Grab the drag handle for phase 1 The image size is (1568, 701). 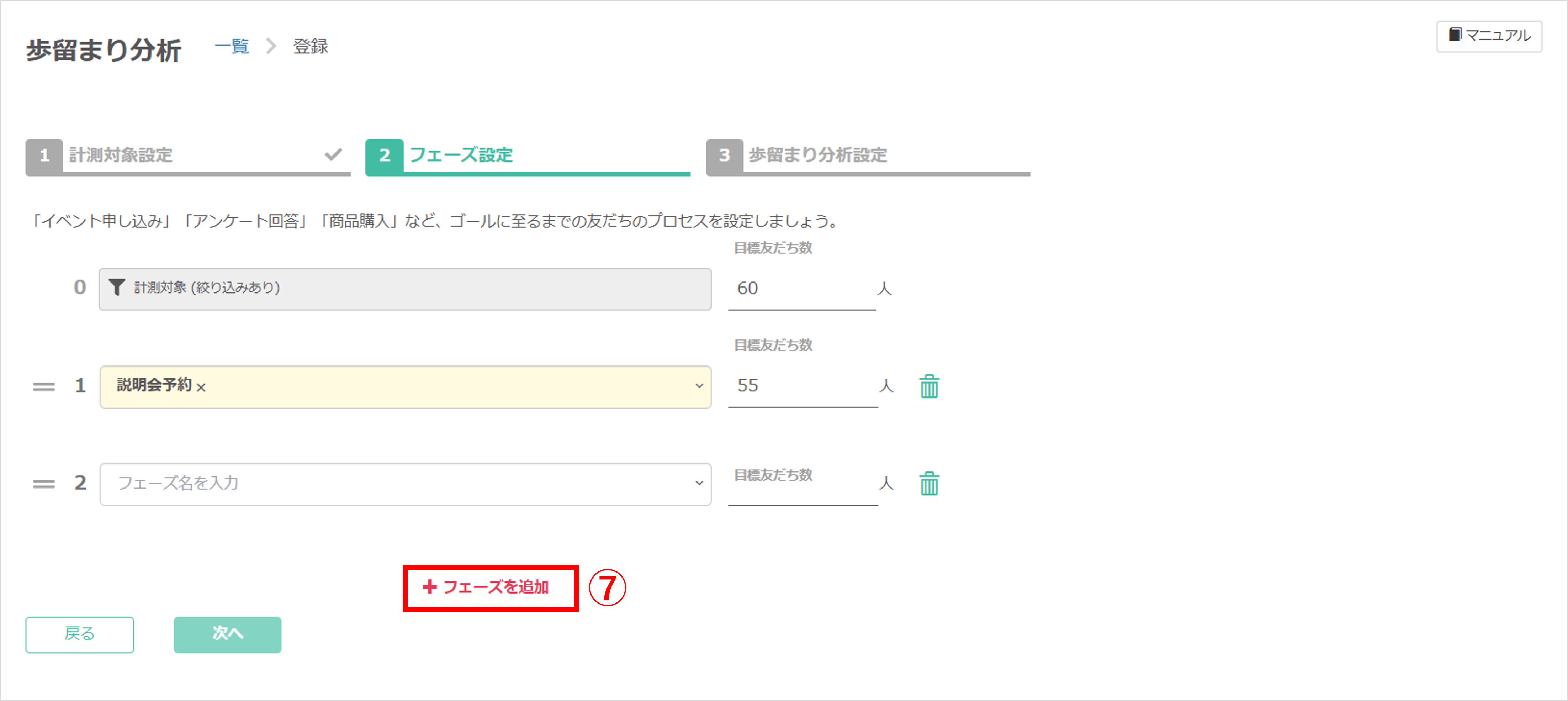coord(44,386)
